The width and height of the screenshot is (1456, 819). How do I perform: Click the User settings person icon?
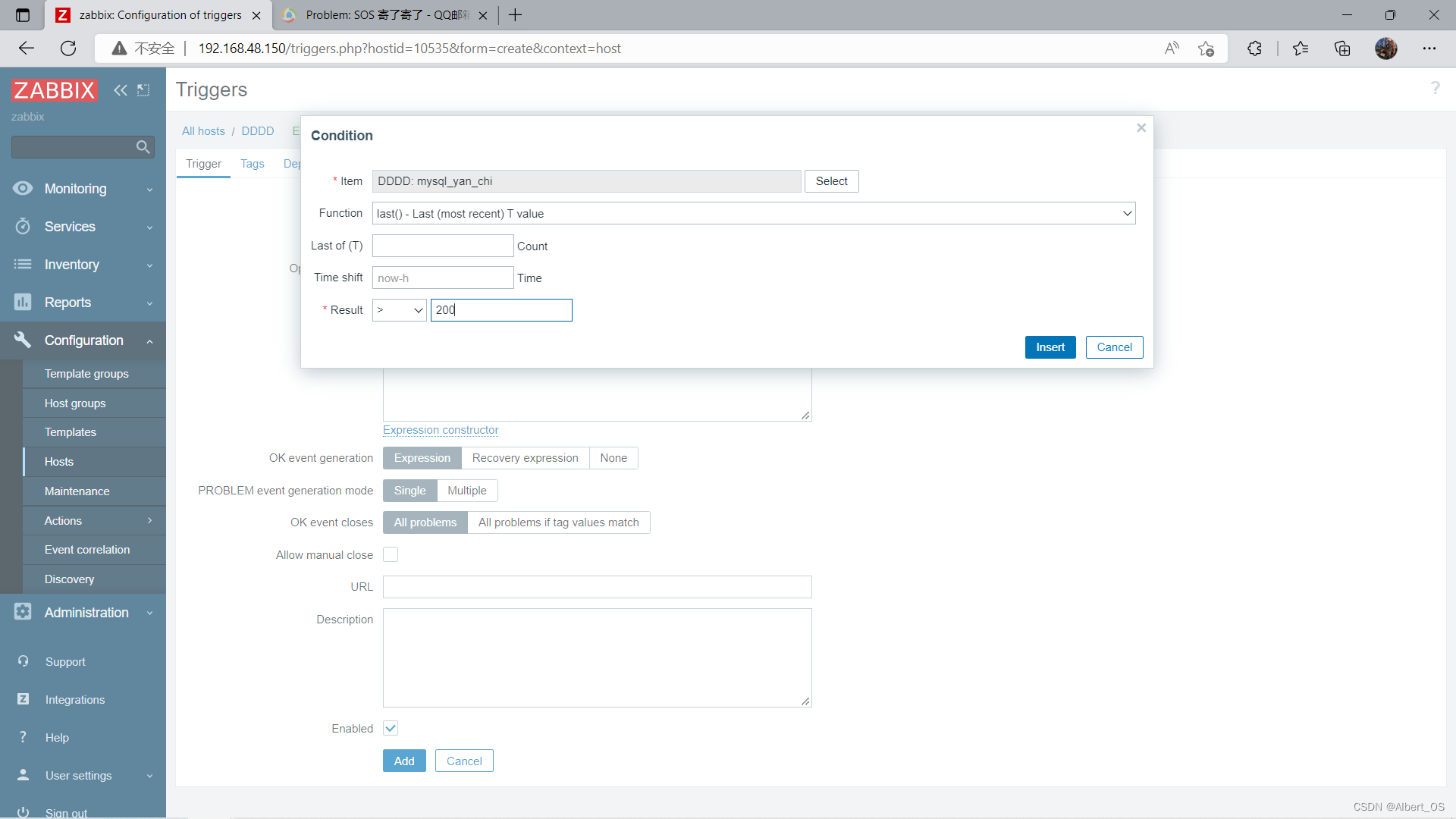coord(23,775)
